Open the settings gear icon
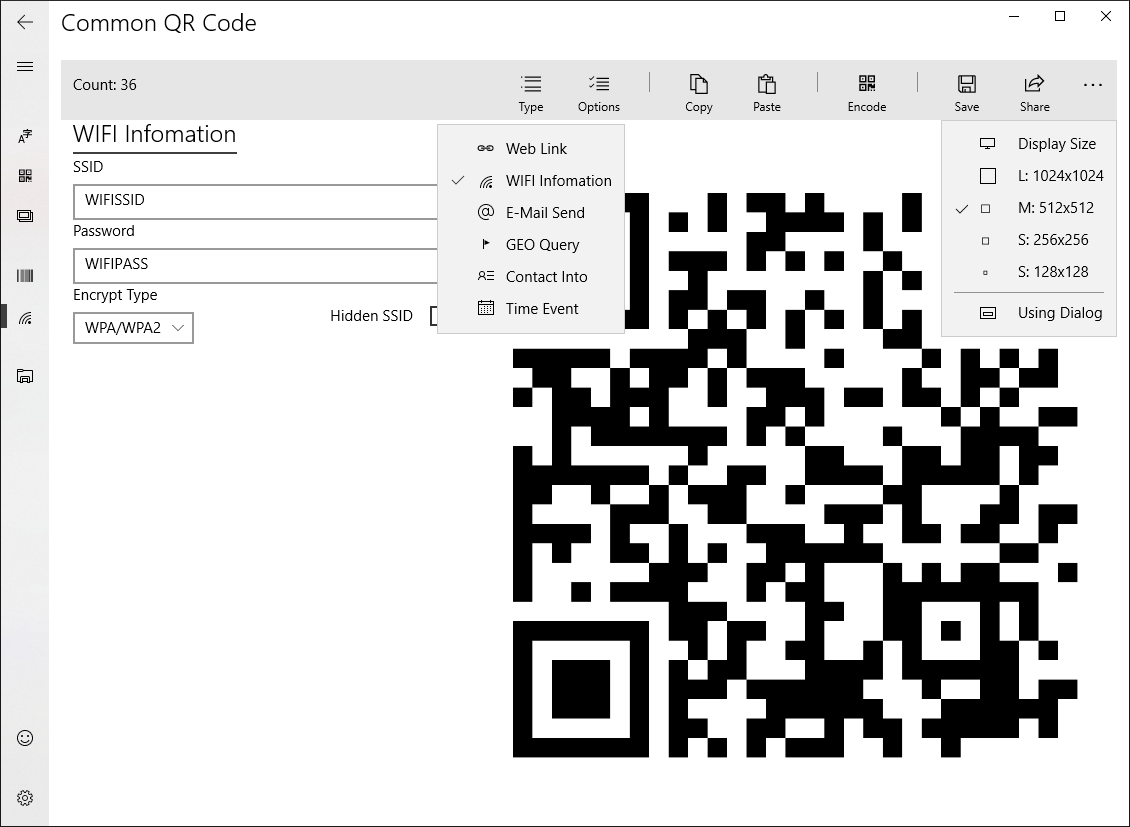The width and height of the screenshot is (1130, 827). 25,798
